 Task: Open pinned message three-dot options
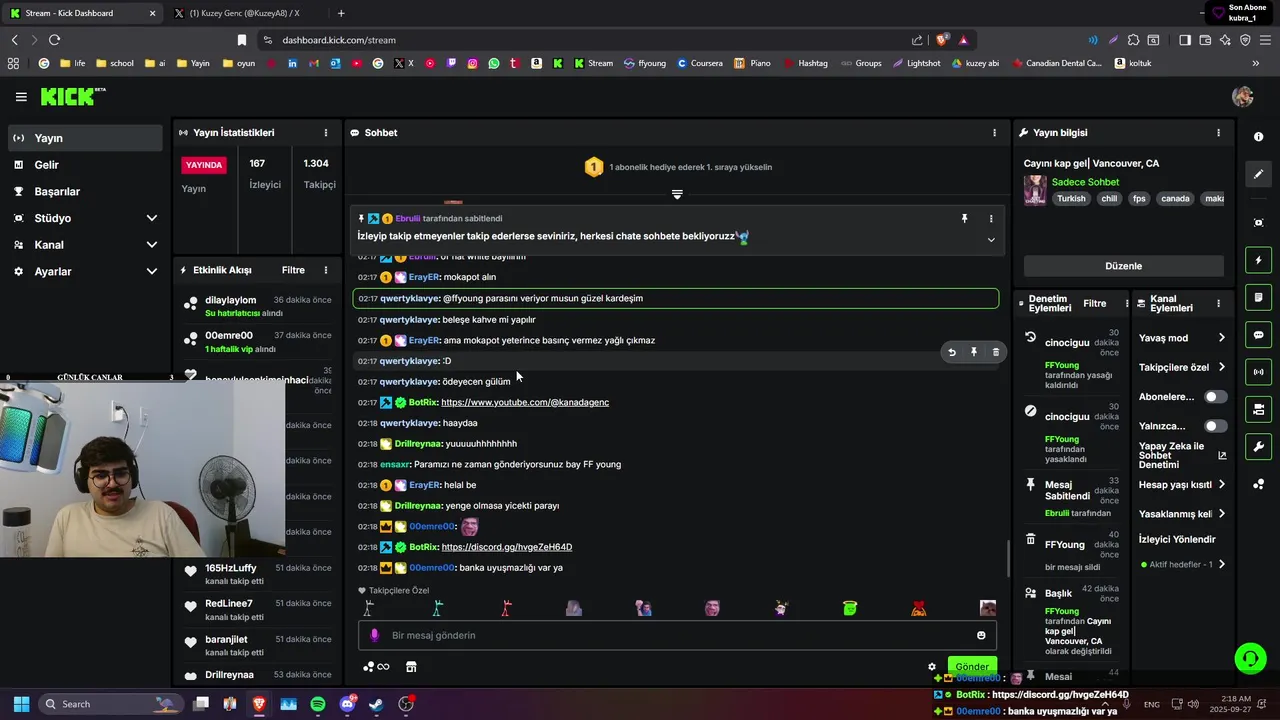tap(991, 218)
